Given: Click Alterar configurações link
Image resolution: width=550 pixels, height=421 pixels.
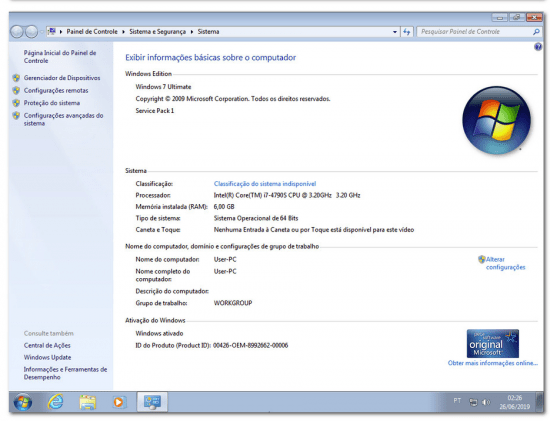Looking at the screenshot, I should click(x=505, y=263).
